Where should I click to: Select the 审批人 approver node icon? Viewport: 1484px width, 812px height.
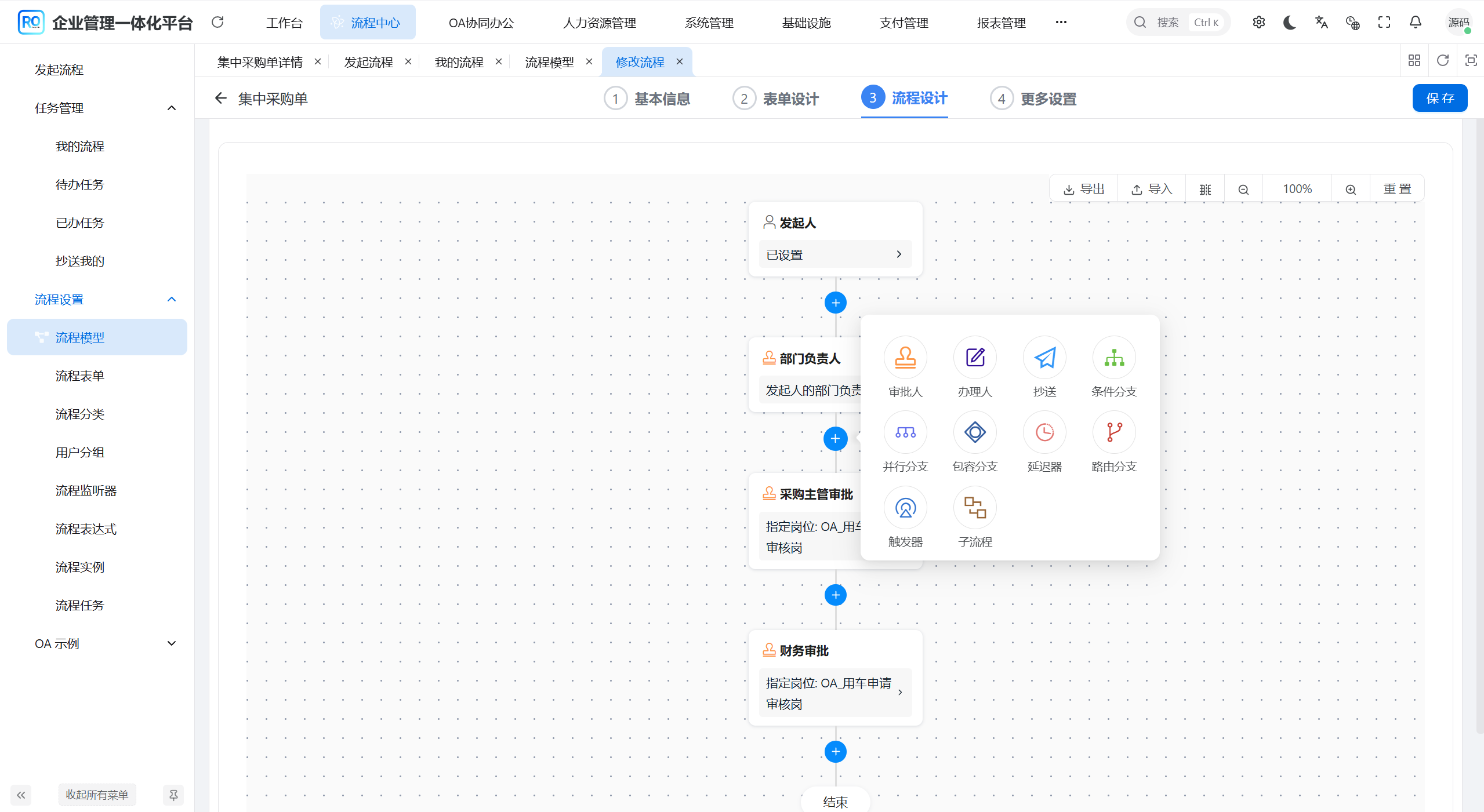905,358
